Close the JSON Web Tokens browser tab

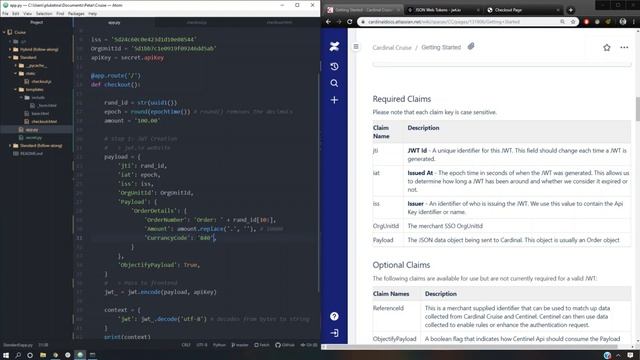[x=478, y=10]
